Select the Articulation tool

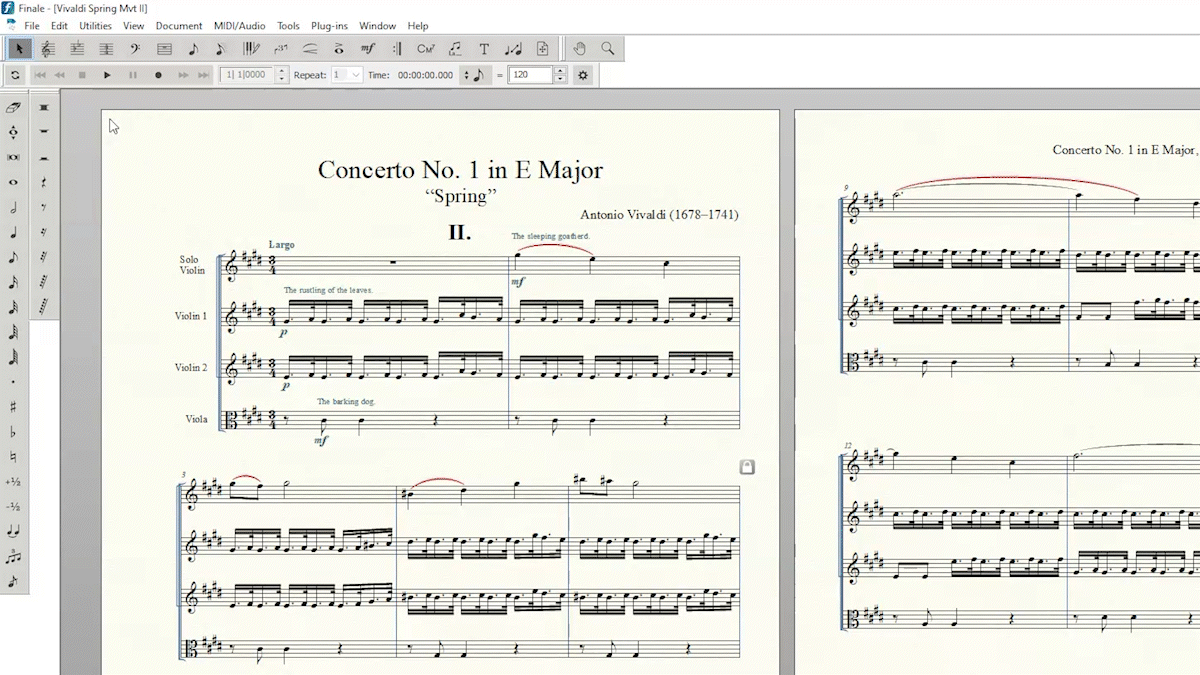(x=339, y=48)
